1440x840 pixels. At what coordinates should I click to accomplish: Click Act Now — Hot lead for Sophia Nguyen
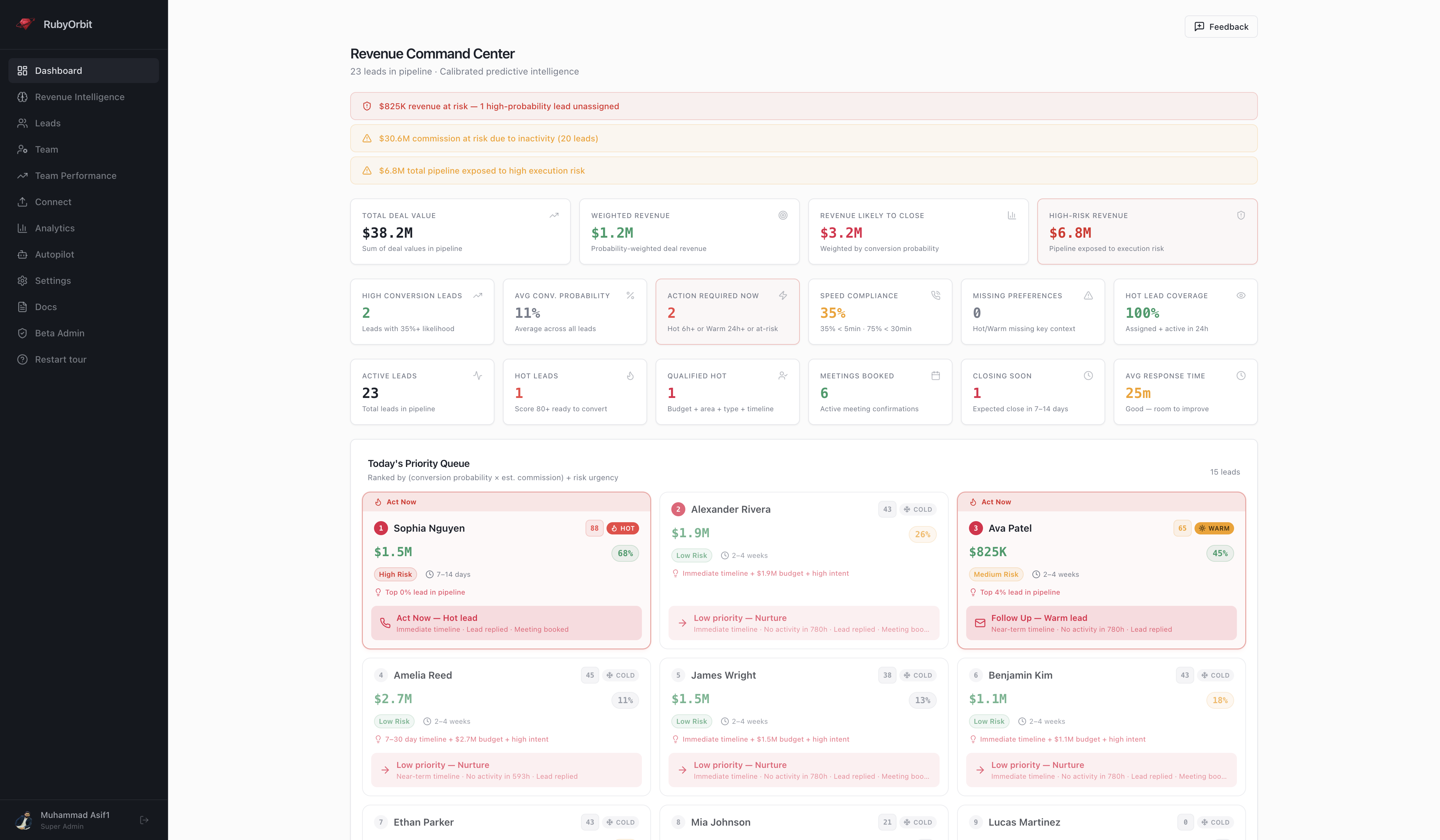[506, 623]
